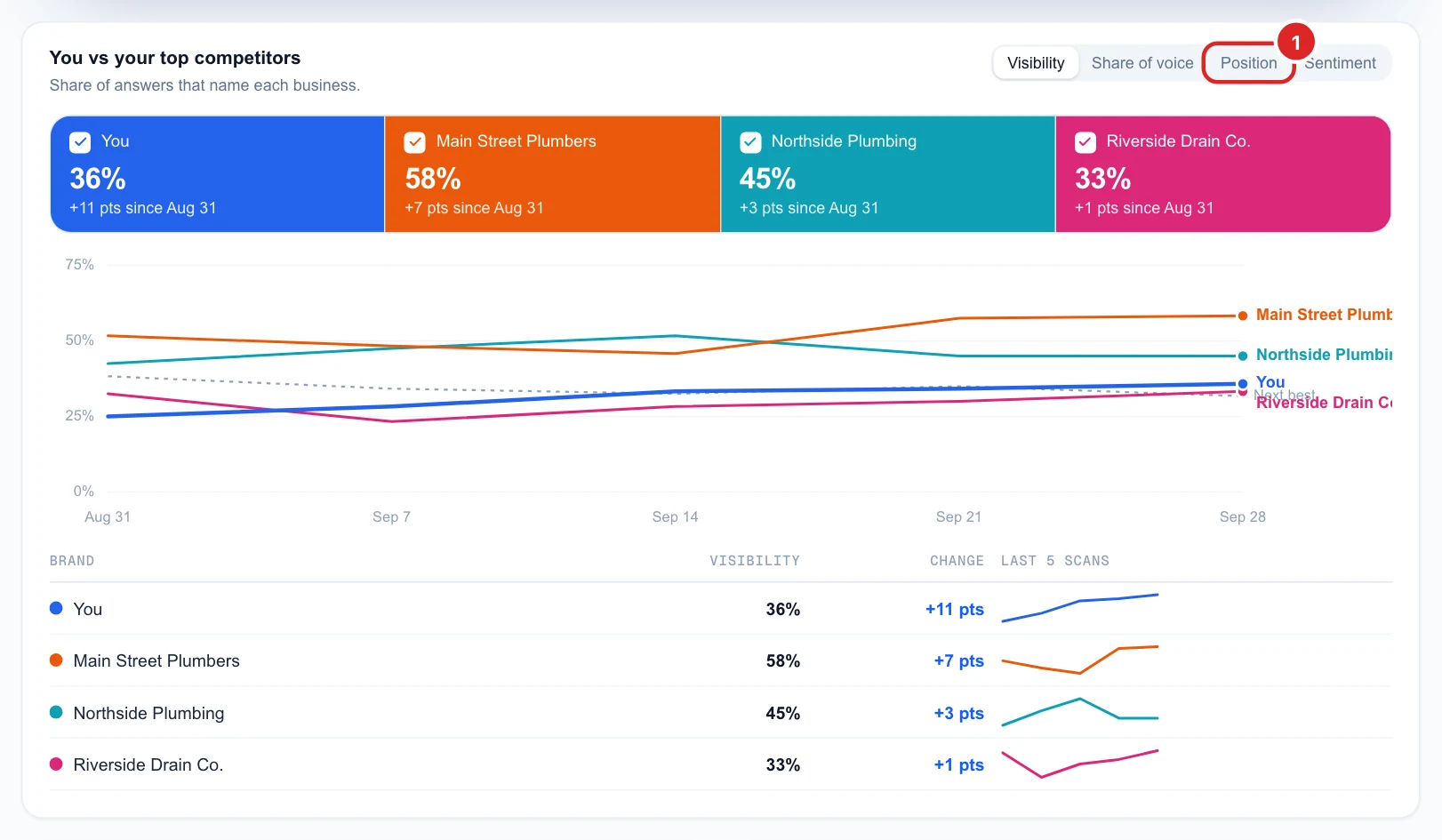
Task: Click the VISIBILITY column header
Action: point(755,561)
